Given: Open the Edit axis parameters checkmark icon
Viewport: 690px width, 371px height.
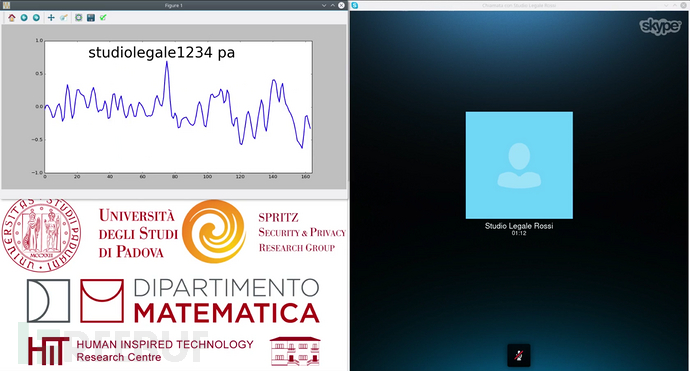Looking at the screenshot, I should pos(103,18).
